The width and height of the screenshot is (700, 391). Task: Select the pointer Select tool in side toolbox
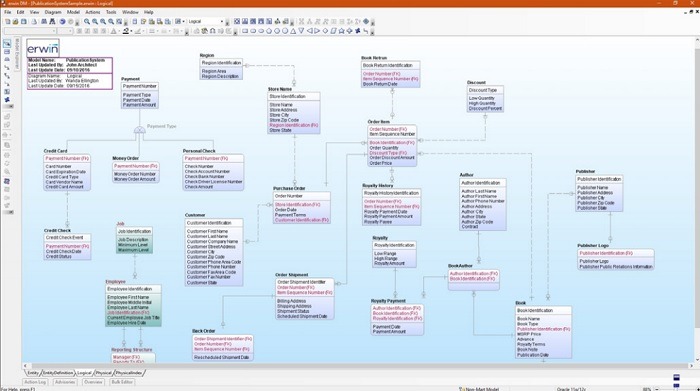tap(7, 44)
